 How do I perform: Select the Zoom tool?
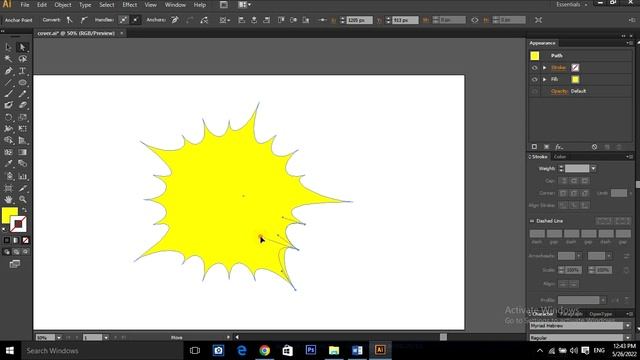pos(22,200)
